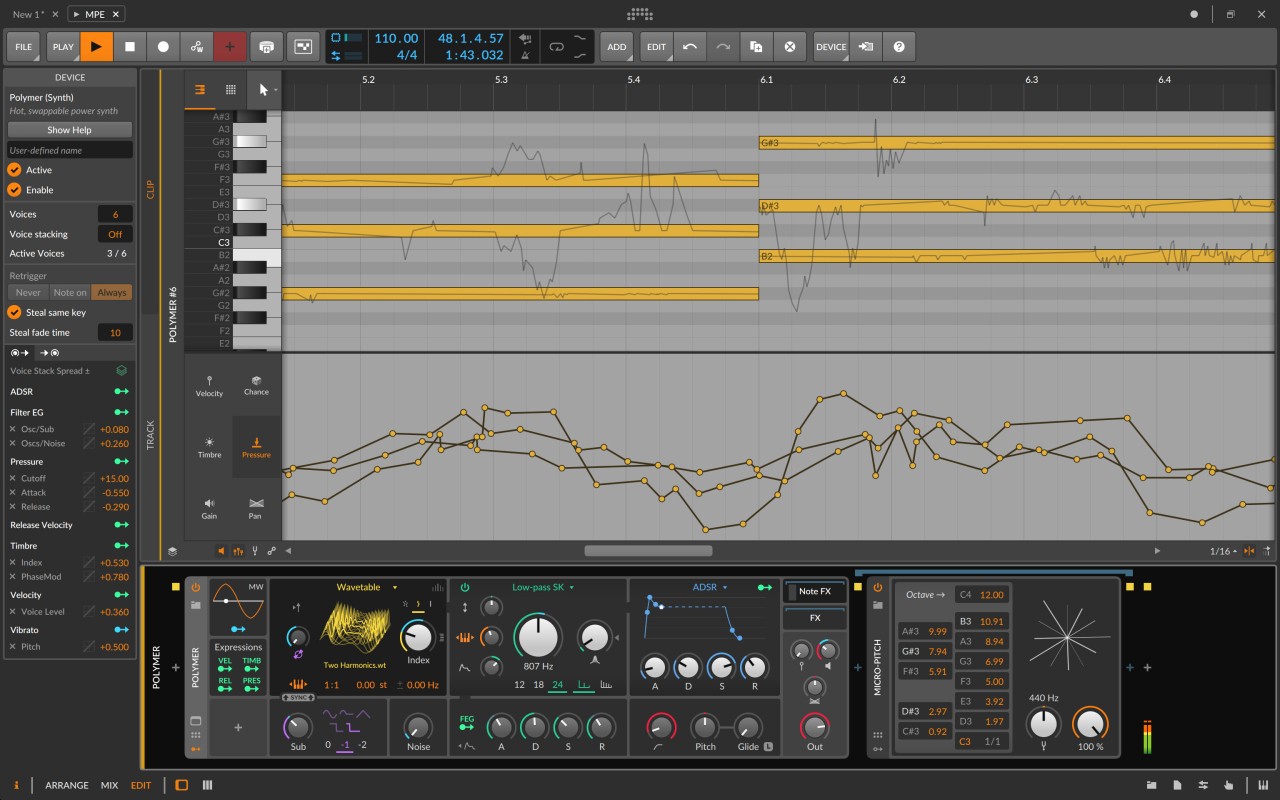Select the Velocity expression lane

tap(208, 384)
